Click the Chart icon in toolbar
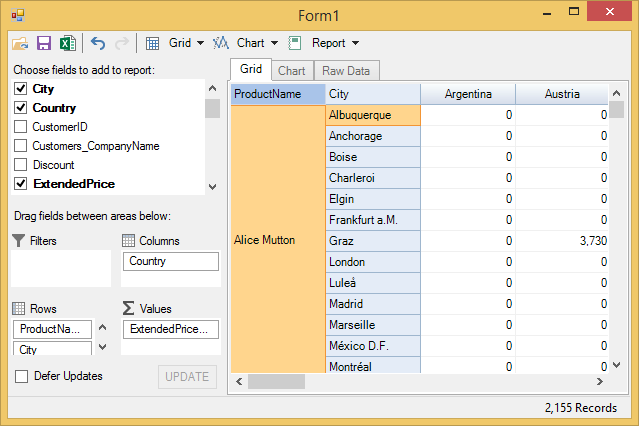The width and height of the screenshot is (639, 426). coord(222,44)
